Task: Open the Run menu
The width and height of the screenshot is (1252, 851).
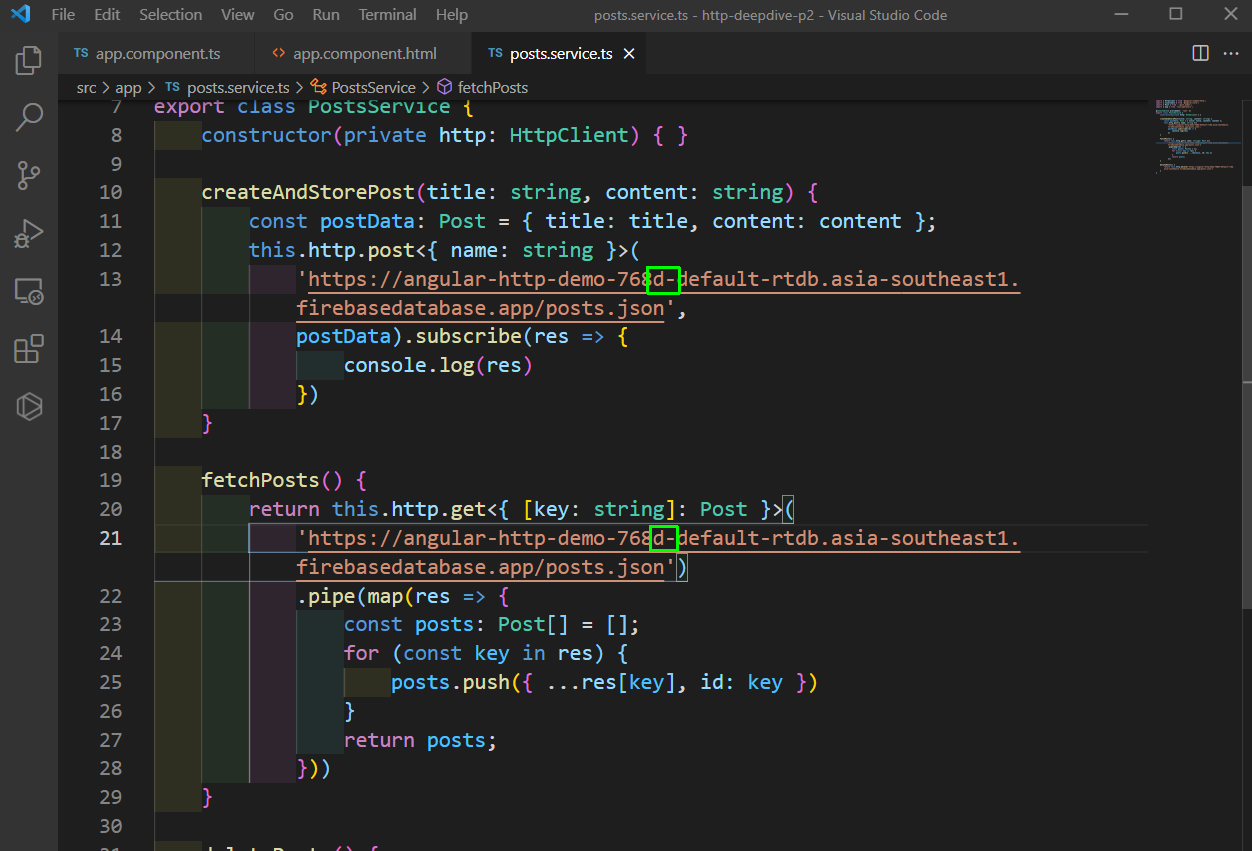Action: [x=326, y=15]
